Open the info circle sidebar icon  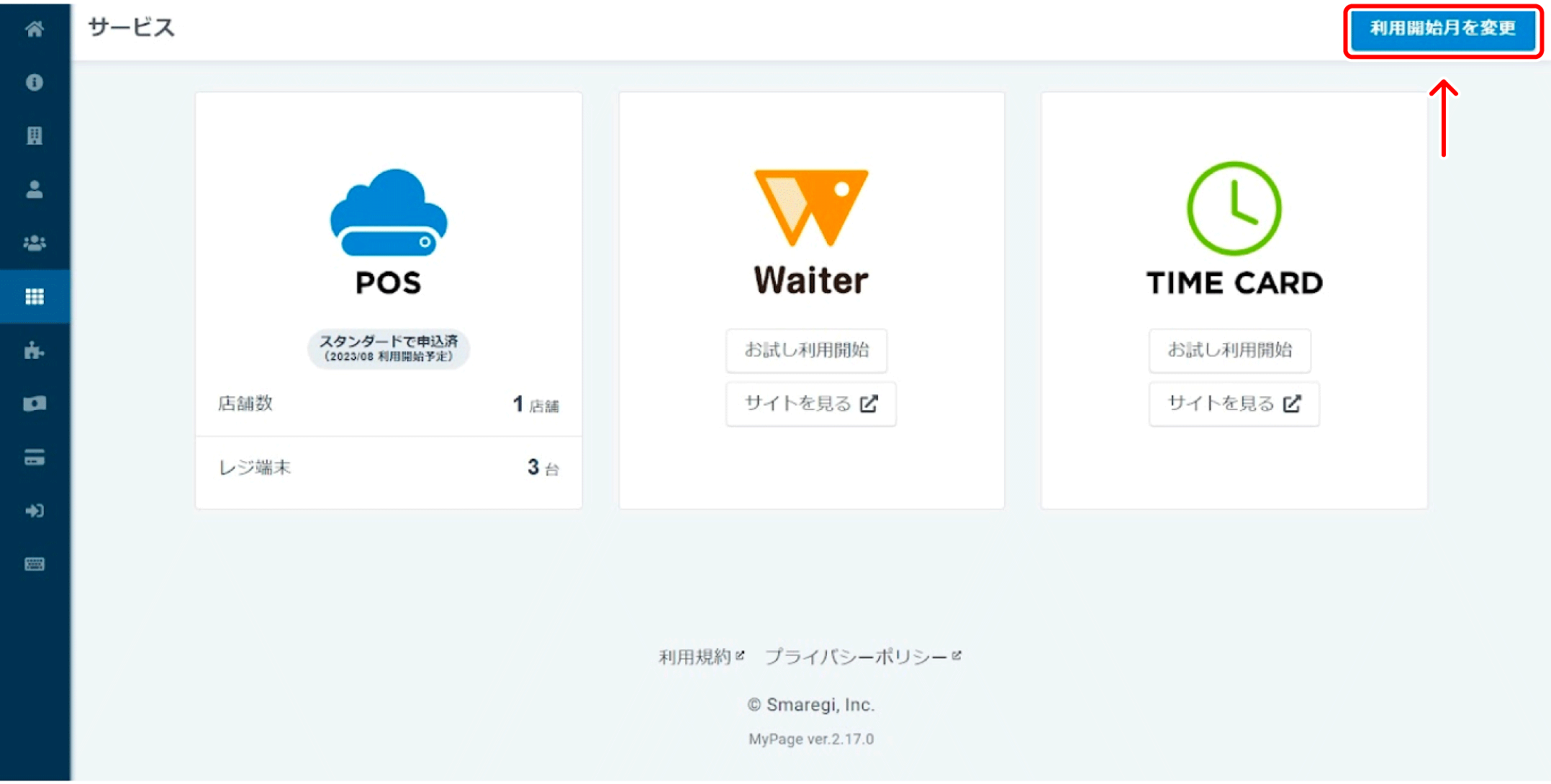click(35, 83)
